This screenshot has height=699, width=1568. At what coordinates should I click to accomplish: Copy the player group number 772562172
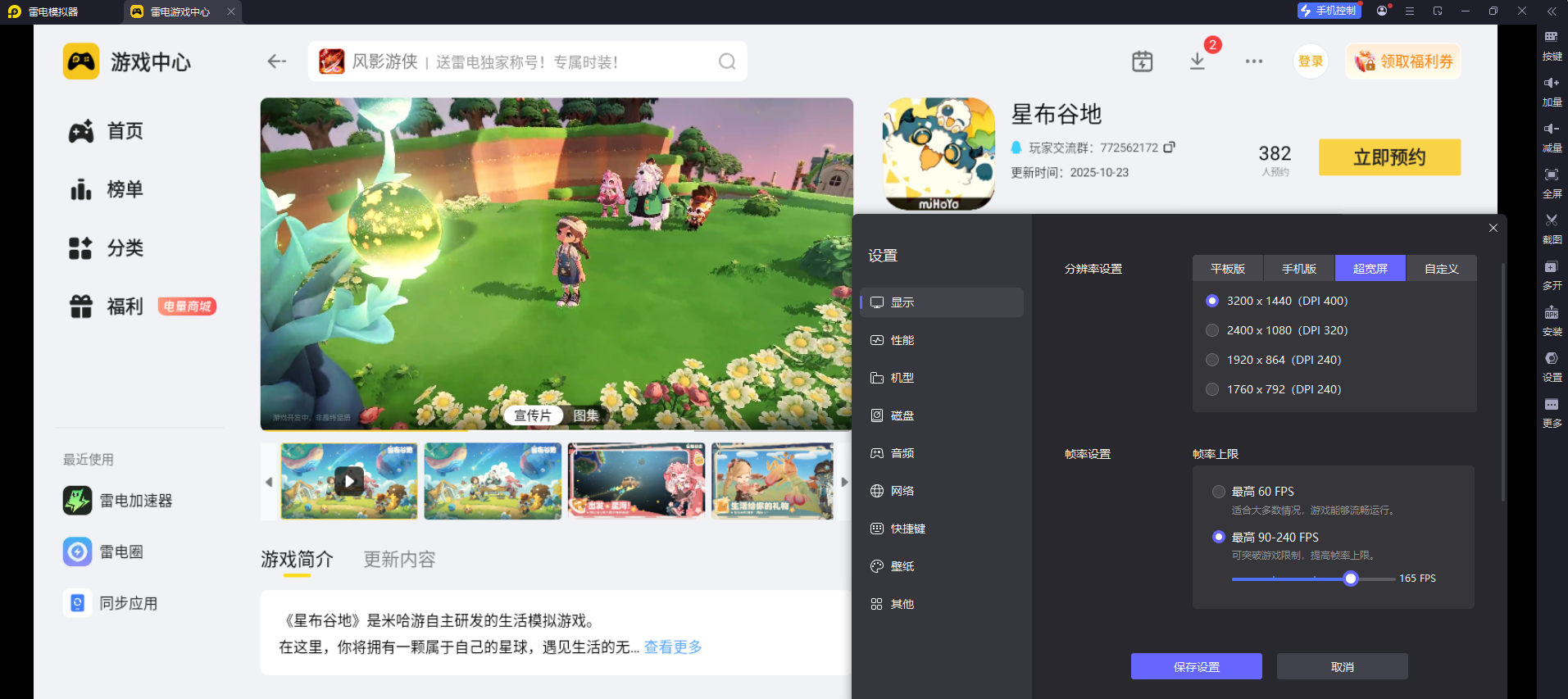(1170, 148)
